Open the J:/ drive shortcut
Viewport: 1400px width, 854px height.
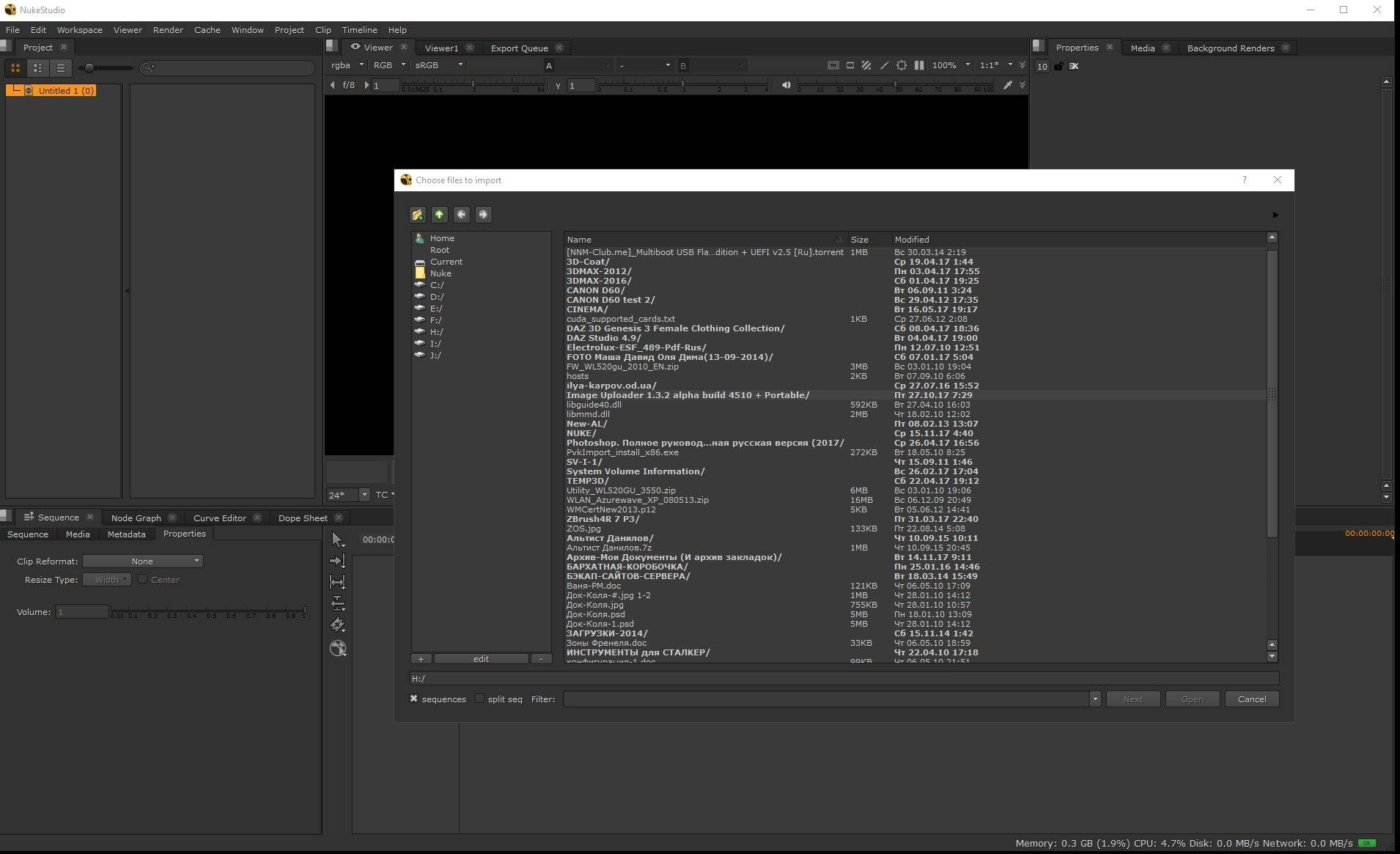point(435,356)
